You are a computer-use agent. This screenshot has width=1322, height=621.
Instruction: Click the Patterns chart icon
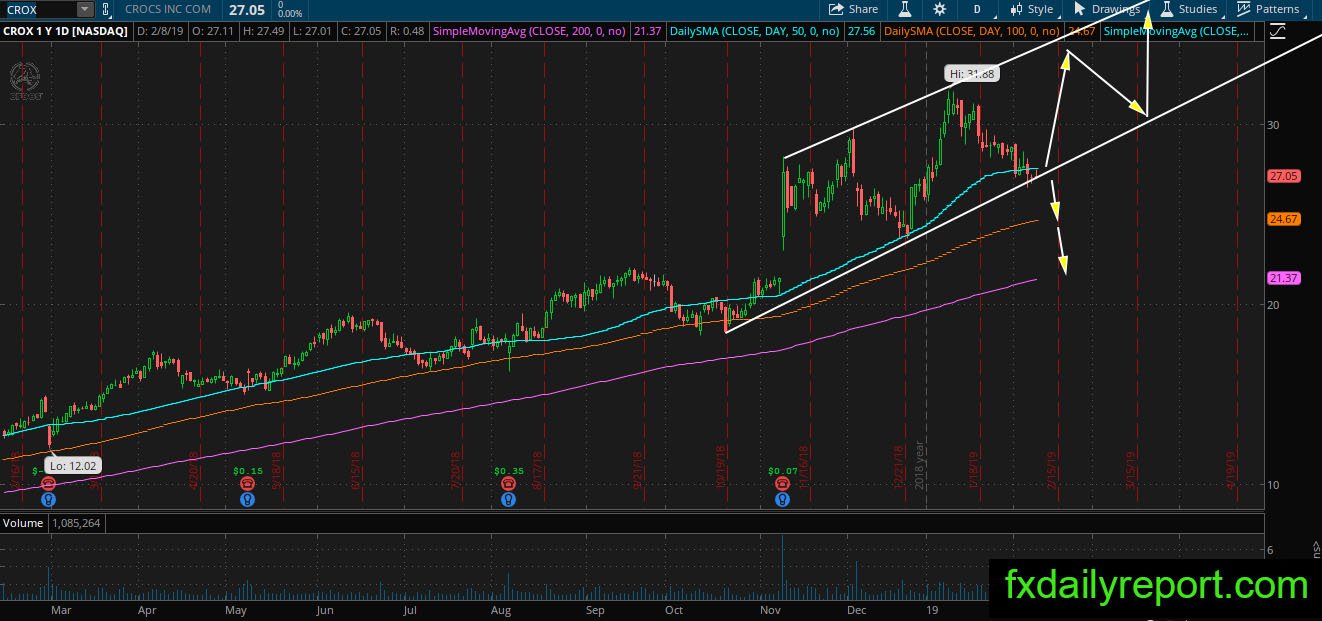1244,9
